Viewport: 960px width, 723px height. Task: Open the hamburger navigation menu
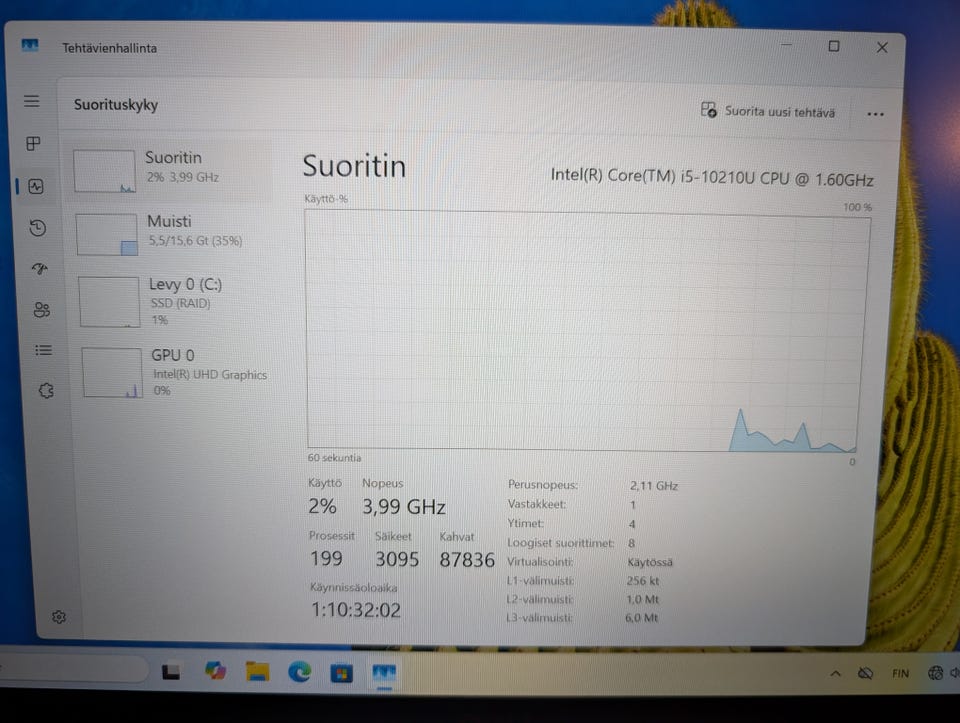click(32, 101)
